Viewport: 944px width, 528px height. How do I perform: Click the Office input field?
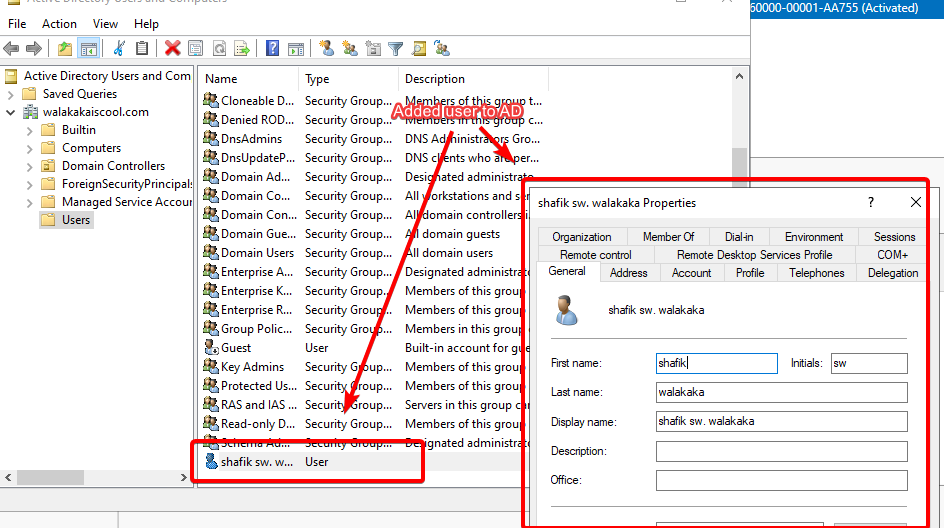point(781,480)
